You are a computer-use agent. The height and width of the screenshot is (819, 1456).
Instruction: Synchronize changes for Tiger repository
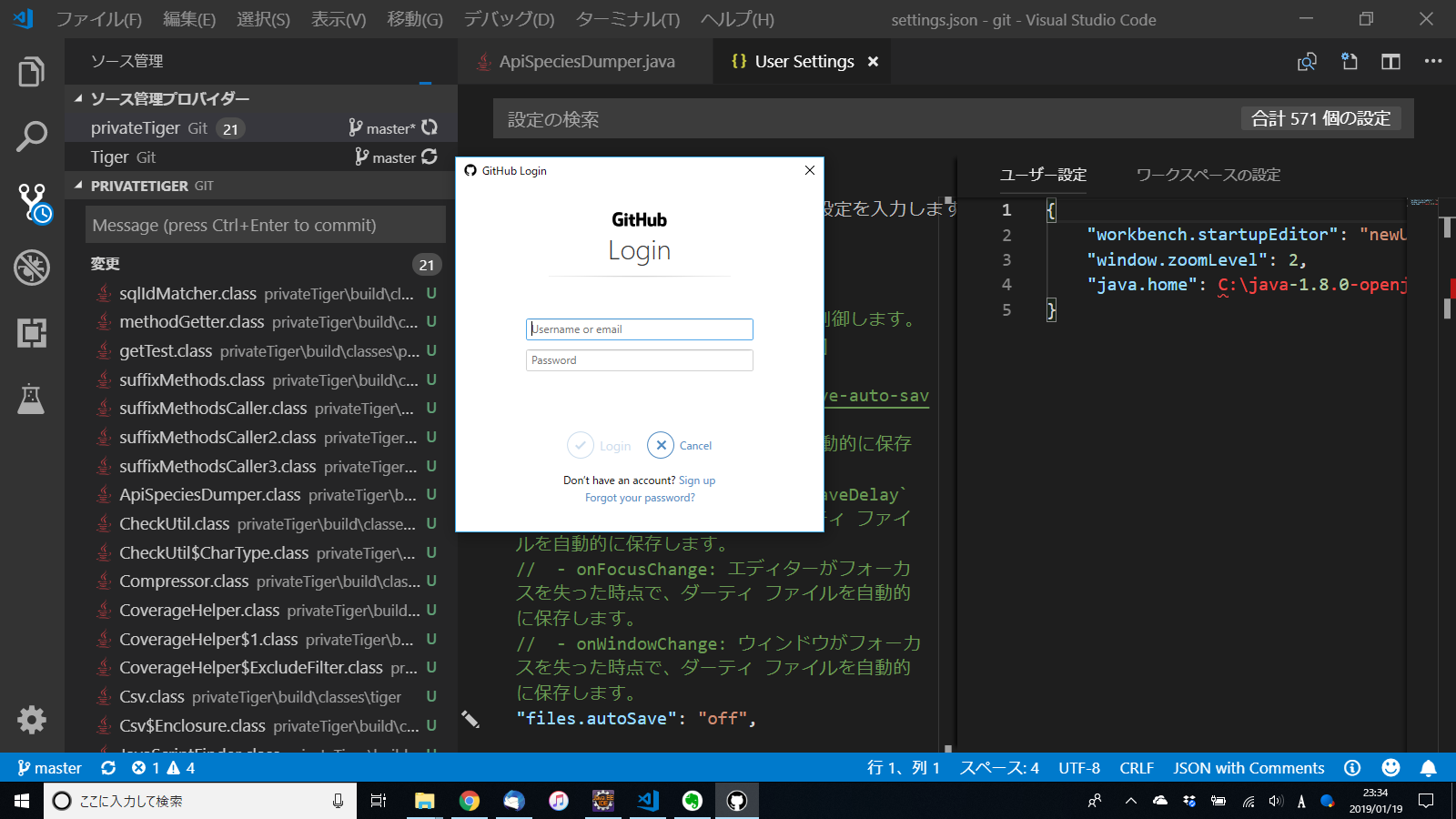(430, 157)
